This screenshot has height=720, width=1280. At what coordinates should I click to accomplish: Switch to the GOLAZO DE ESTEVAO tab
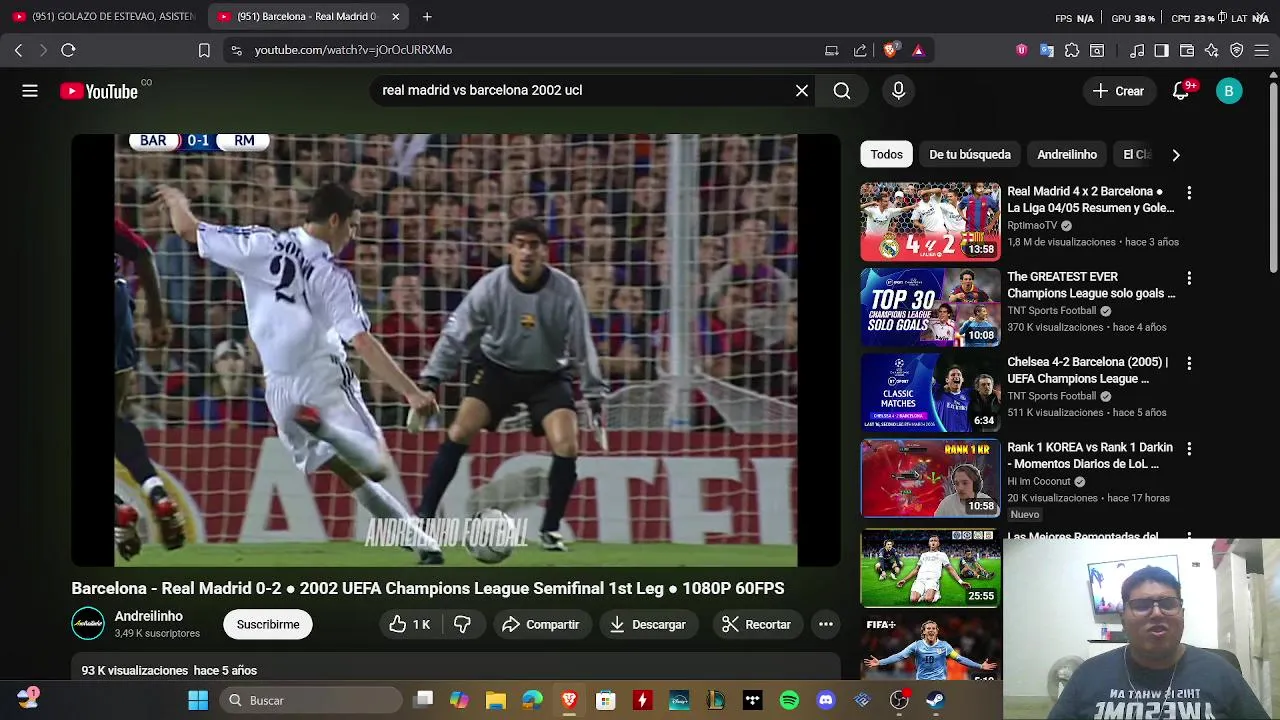pos(103,17)
